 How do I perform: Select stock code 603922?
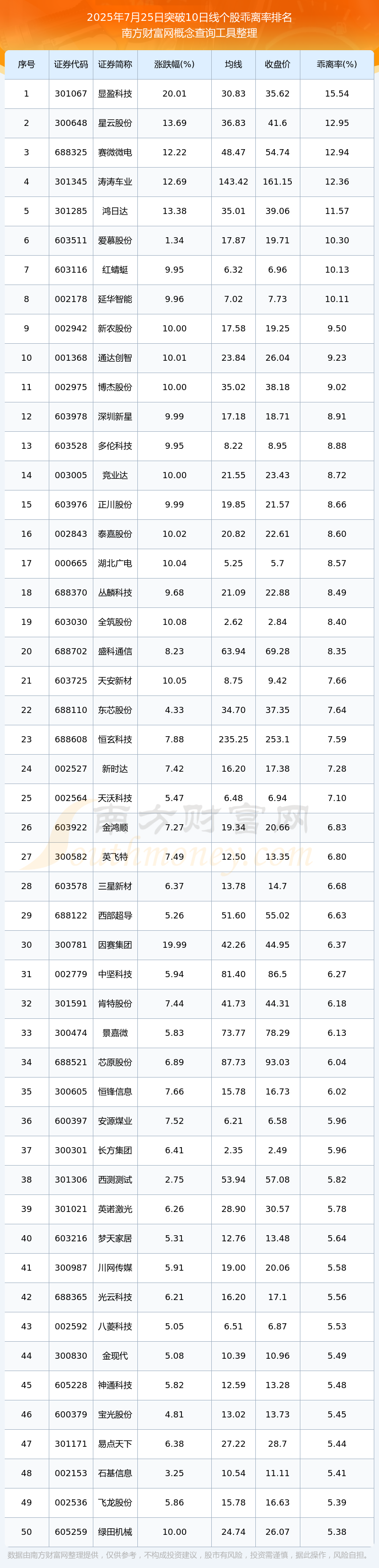pos(71,827)
